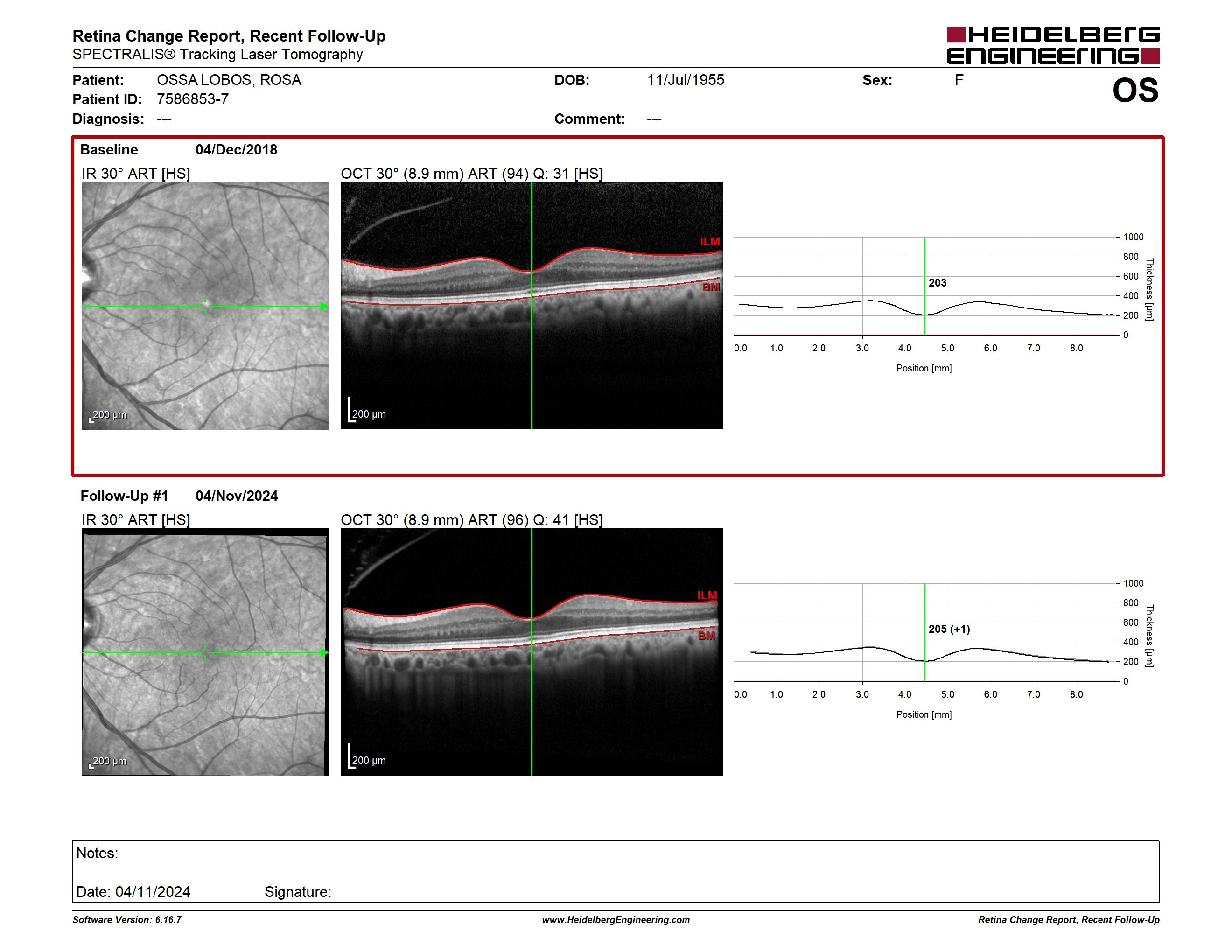Open the follow-up IR fundus image
This screenshot has width=1232, height=952.
click(205, 652)
